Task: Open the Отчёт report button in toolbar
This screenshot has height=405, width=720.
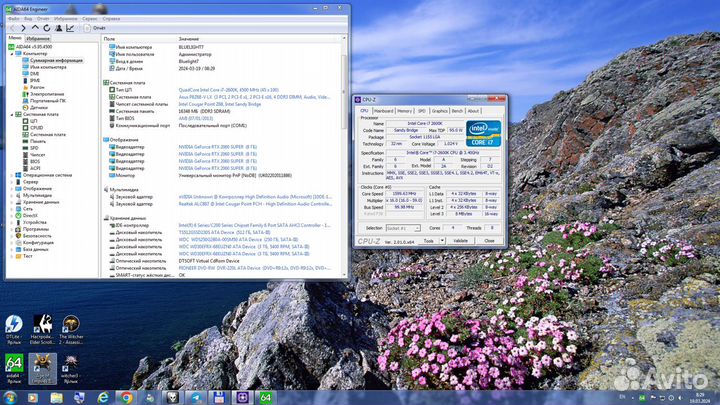Action: pos(95,28)
